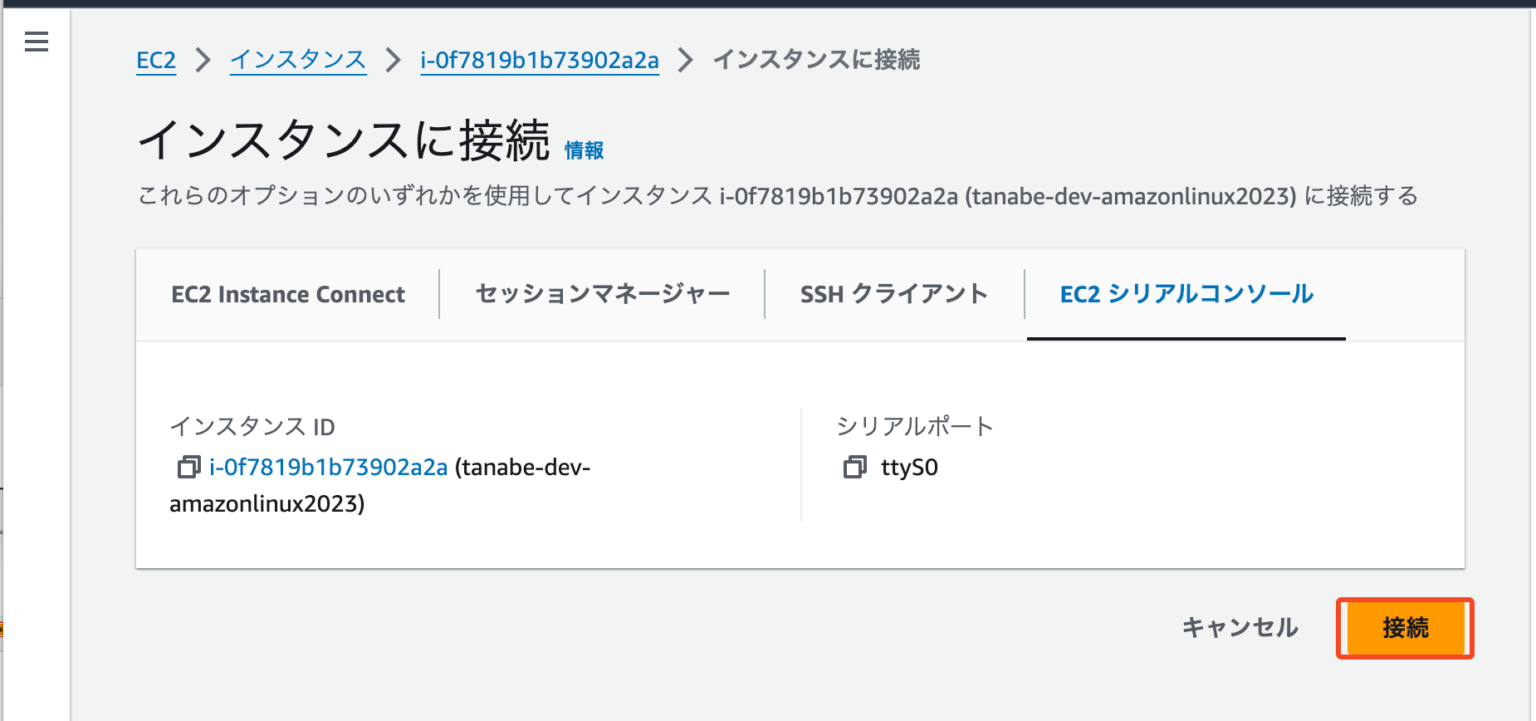This screenshot has height=721, width=1536.
Task: Switch to the EC2 Instance Connect tab
Action: 287,294
